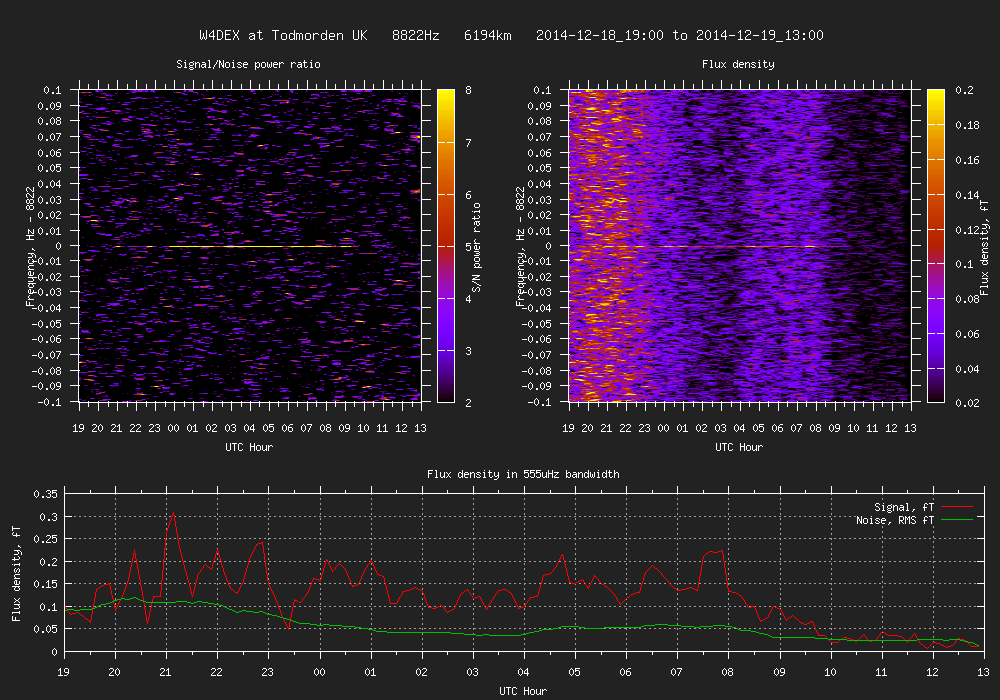Click the 8 tick label on the S/N color bar

469,90
